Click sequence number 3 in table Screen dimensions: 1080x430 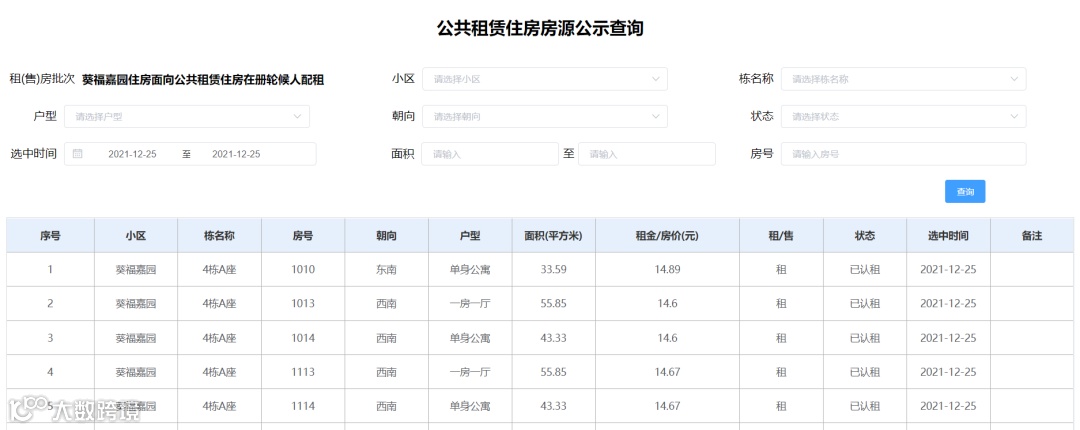pos(50,338)
